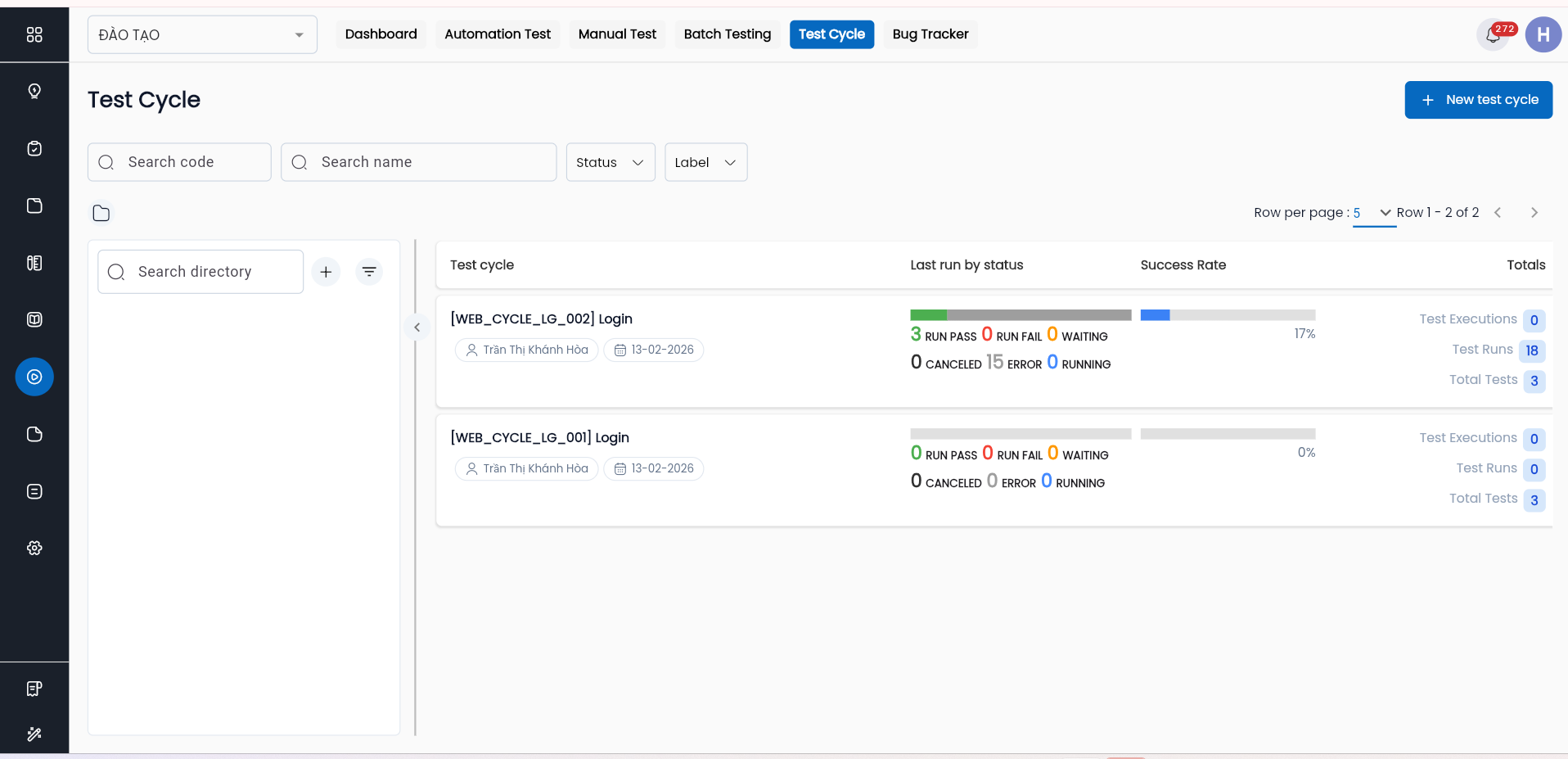Click the New test cycle button
This screenshot has height=759, width=1568.
1478,100
